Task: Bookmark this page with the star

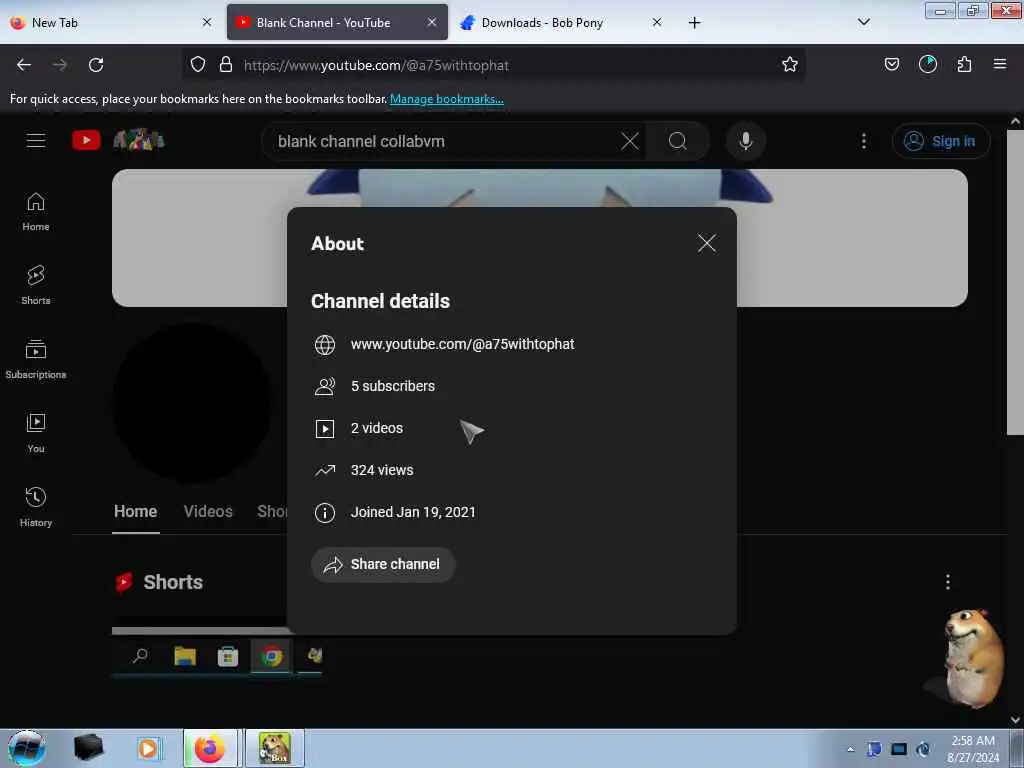Action: tap(790, 65)
